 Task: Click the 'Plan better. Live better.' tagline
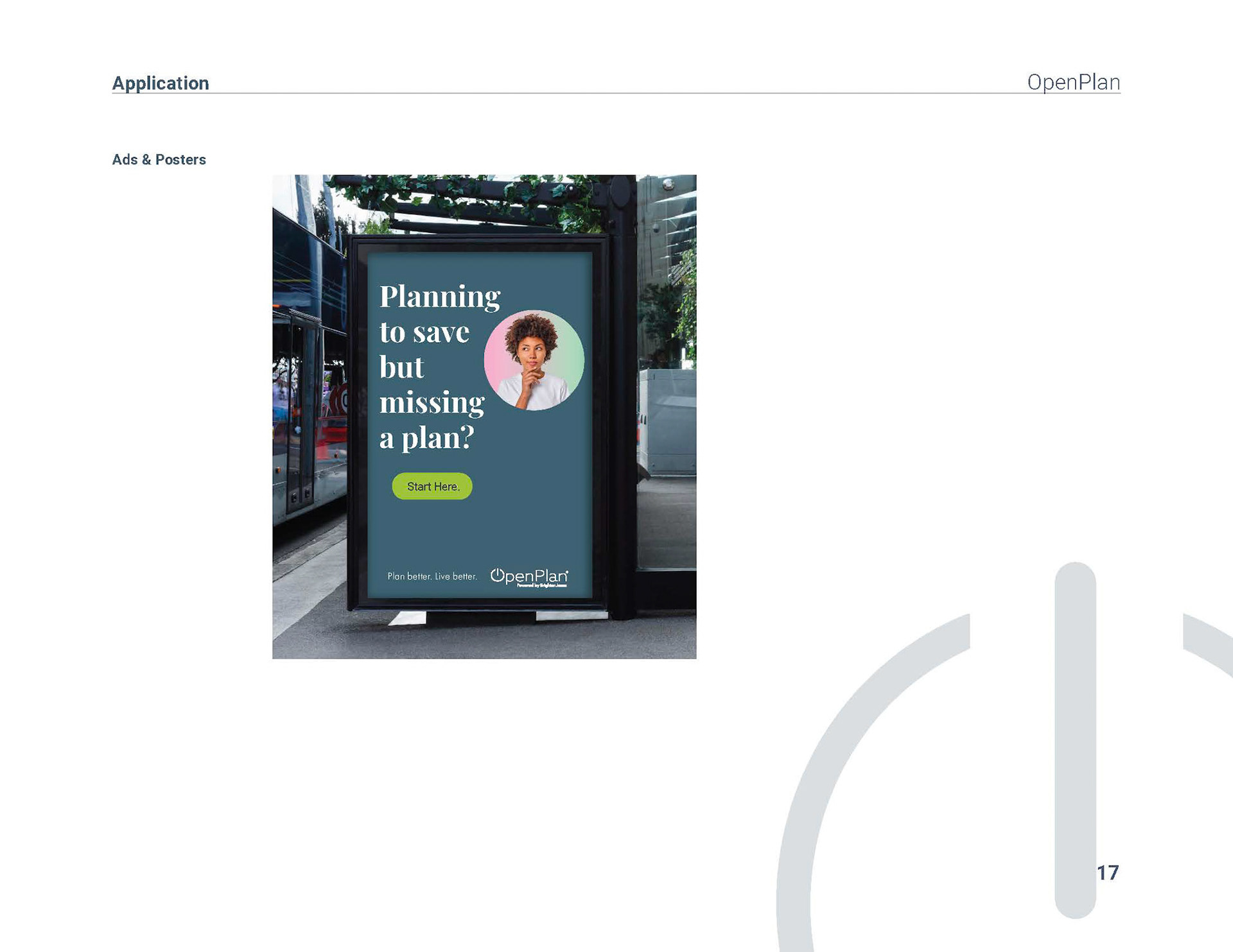(432, 576)
